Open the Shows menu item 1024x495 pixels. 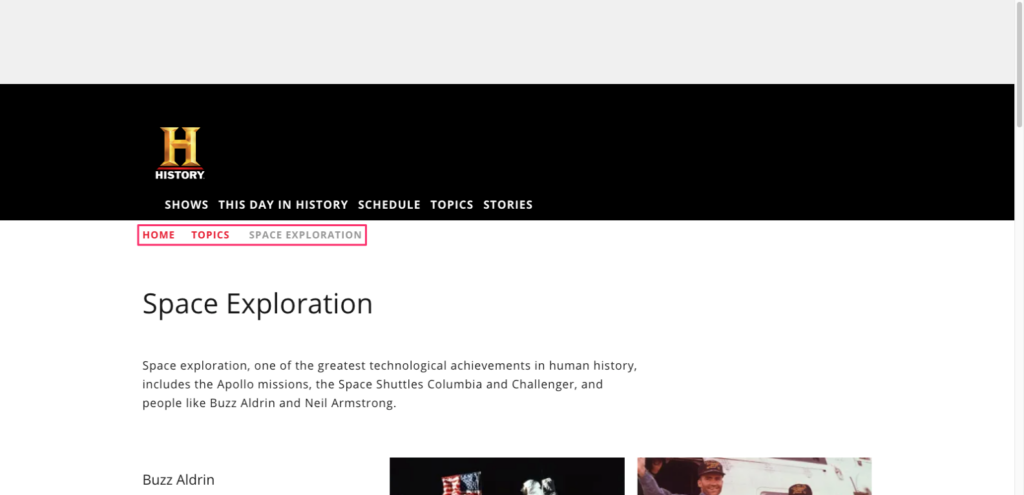coord(186,205)
